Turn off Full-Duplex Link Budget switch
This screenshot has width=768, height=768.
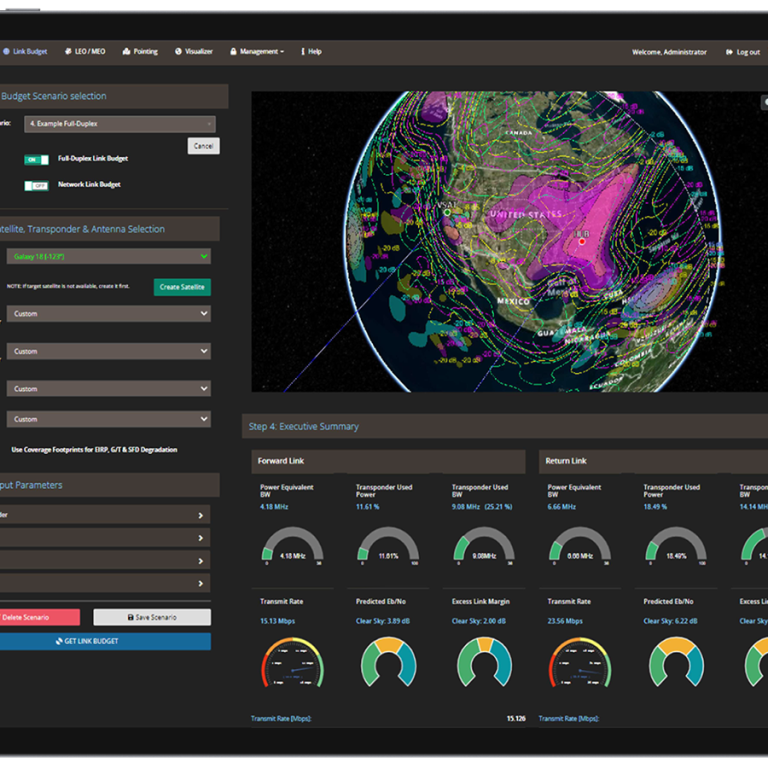pos(38,159)
